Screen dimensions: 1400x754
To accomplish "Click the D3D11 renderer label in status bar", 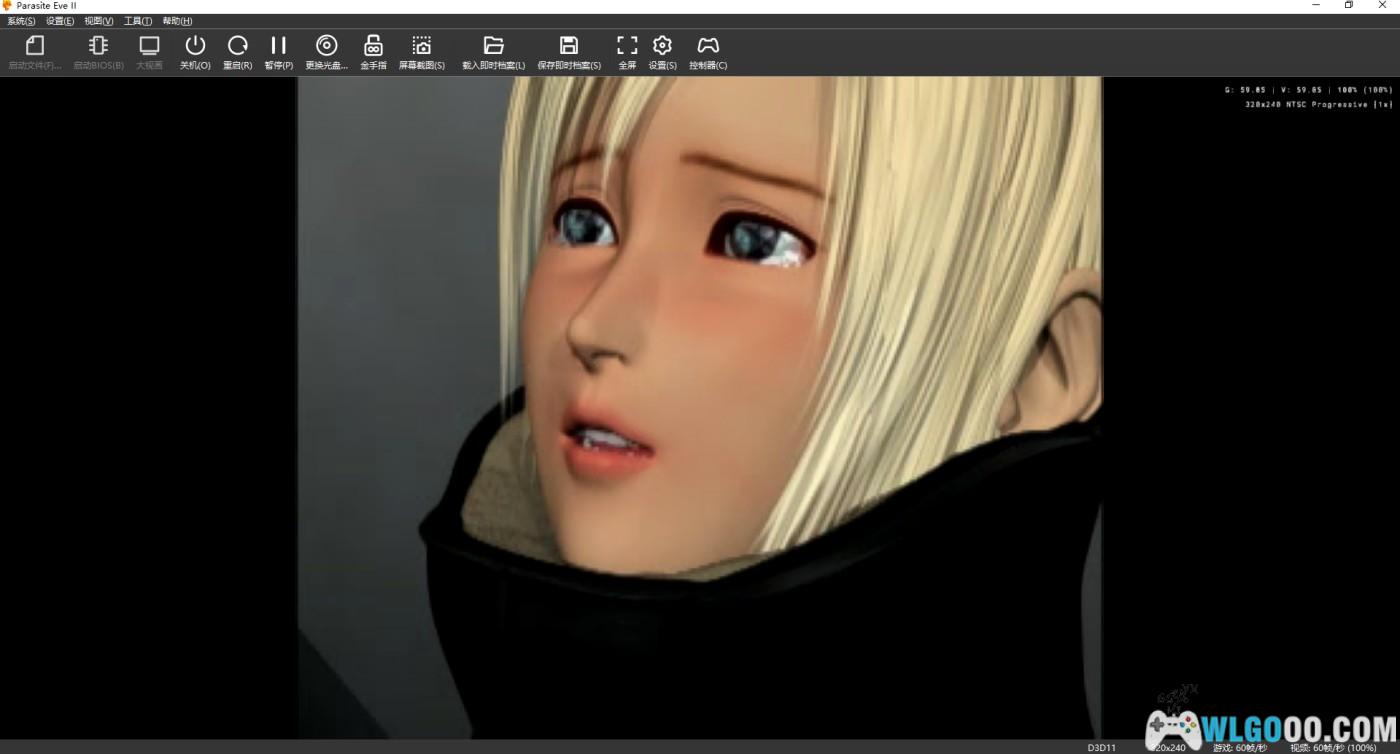I will [1101, 747].
